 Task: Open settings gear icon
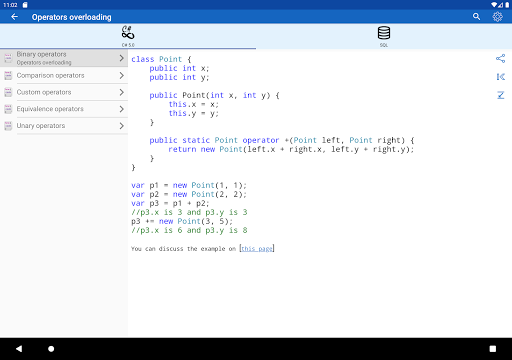pos(497,17)
